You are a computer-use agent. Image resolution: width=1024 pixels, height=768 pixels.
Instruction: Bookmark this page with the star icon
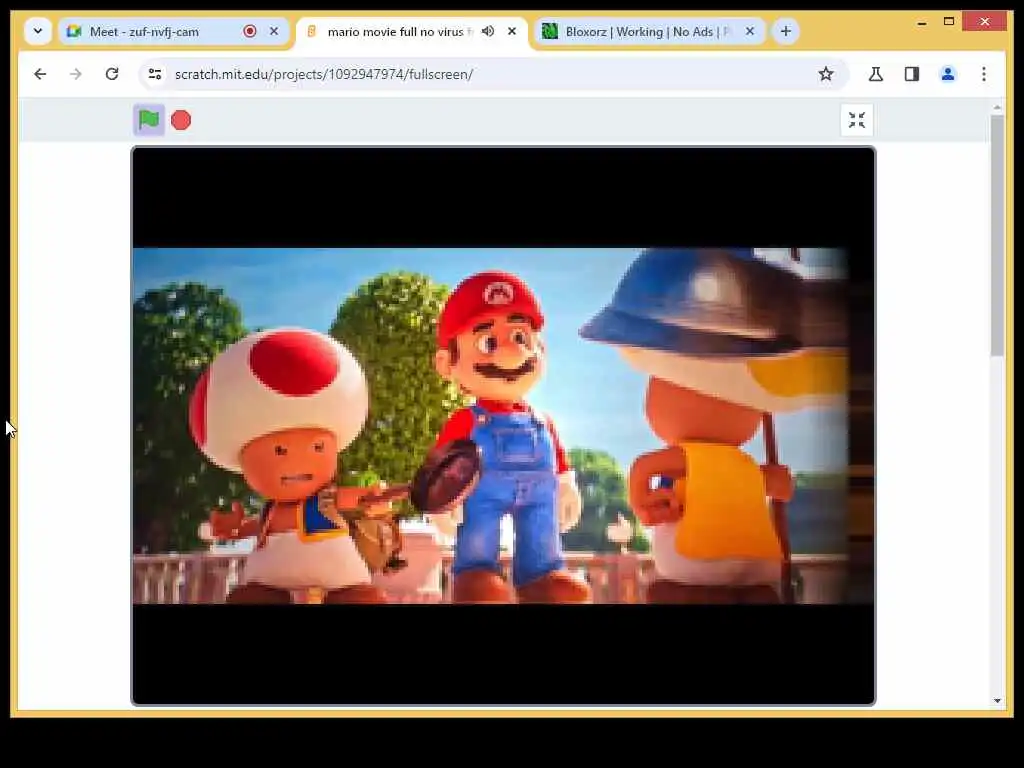point(825,74)
